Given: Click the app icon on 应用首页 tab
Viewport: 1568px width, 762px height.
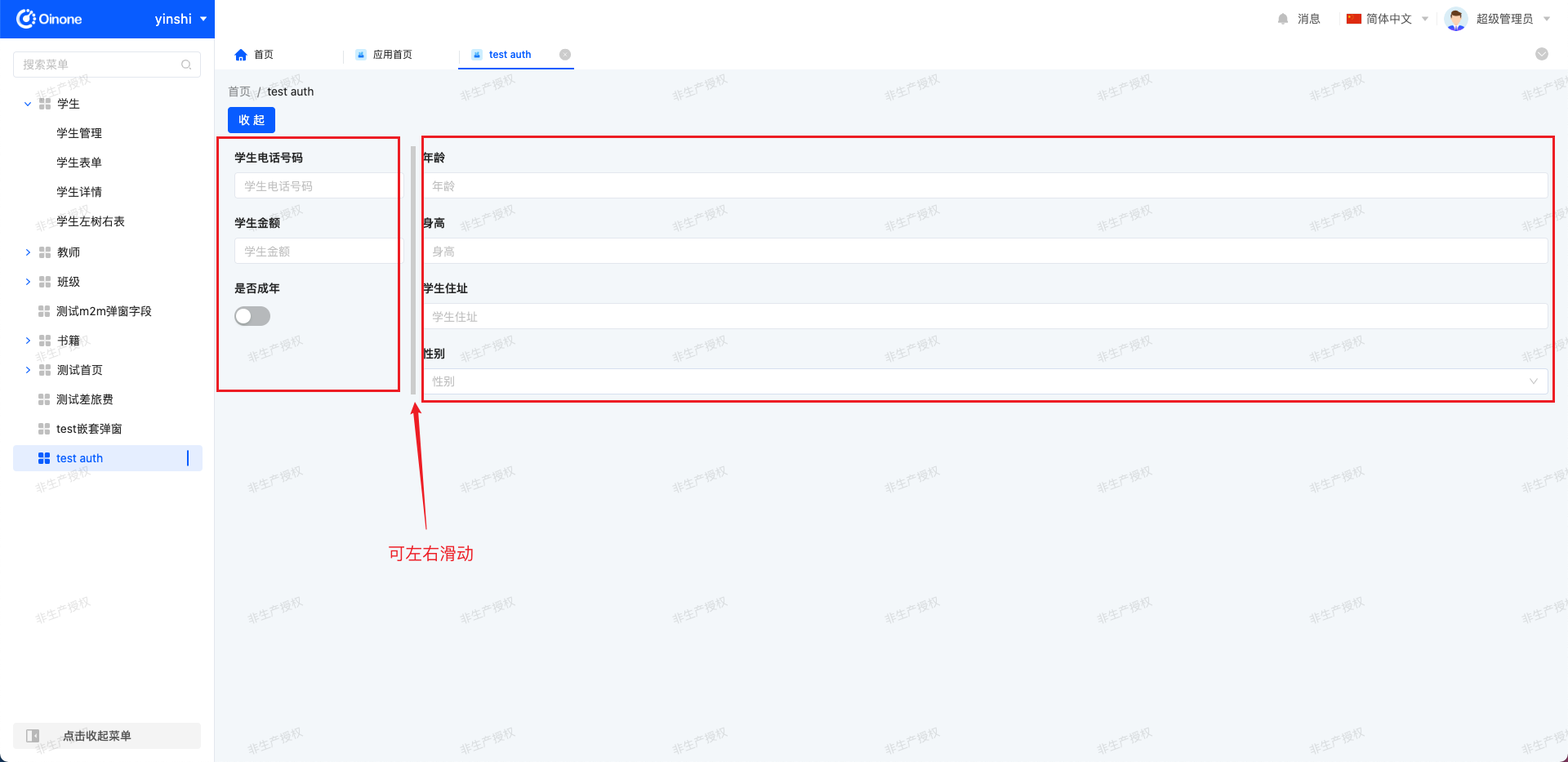Looking at the screenshot, I should 361,55.
